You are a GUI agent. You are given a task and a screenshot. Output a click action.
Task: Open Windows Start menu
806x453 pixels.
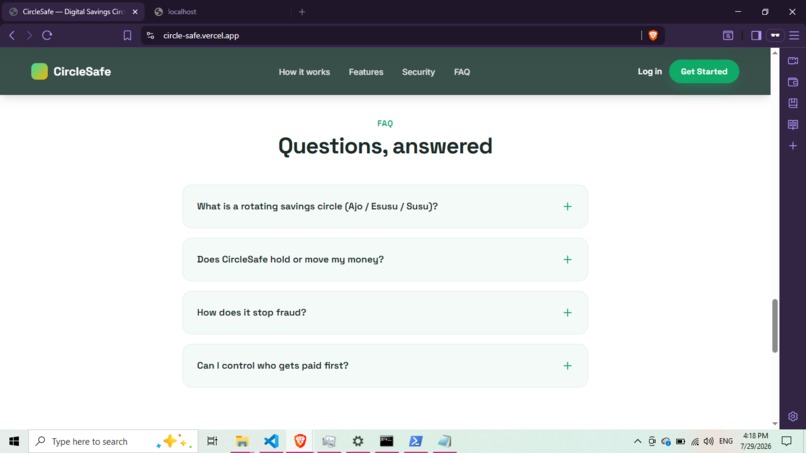click(14, 441)
